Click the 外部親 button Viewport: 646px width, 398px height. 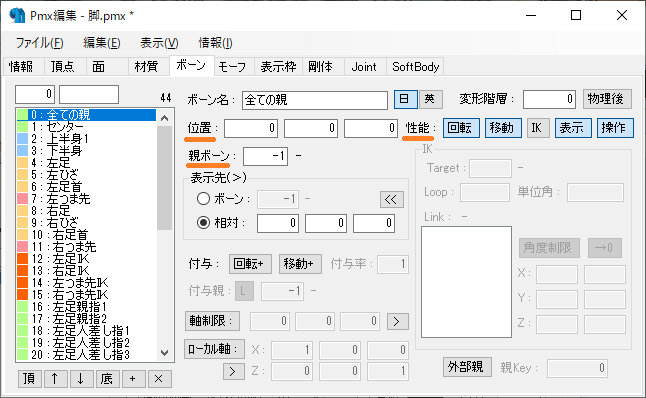pos(467,367)
